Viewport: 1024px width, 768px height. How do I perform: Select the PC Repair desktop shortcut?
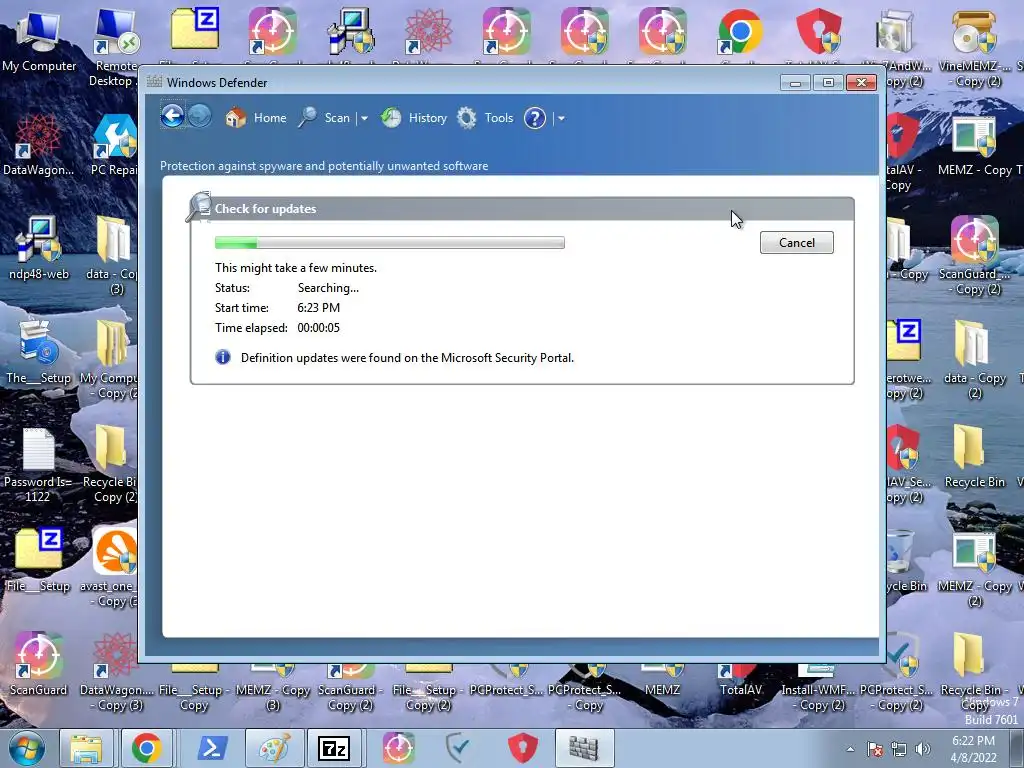click(114, 145)
